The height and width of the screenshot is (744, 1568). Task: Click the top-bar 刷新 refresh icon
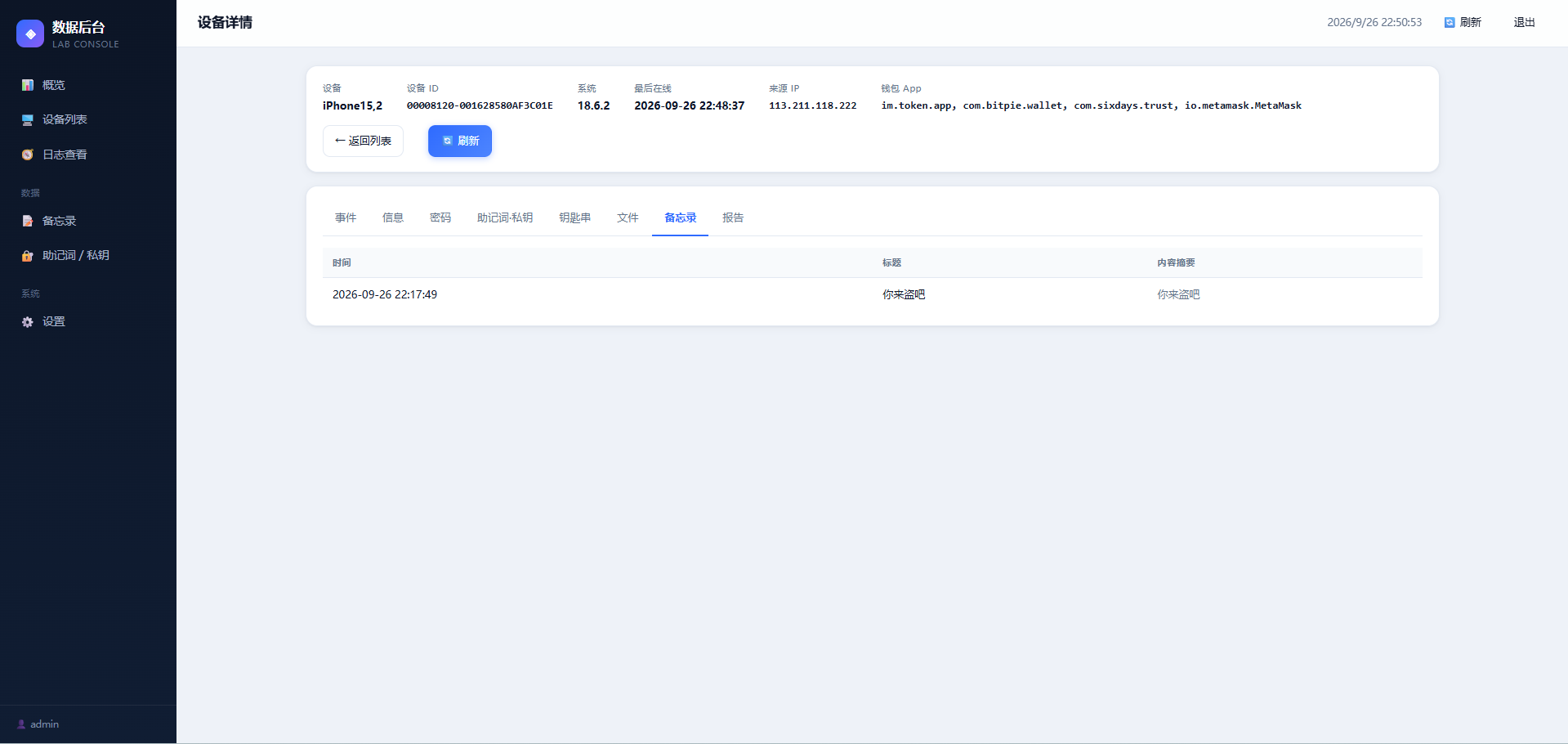pos(1450,22)
